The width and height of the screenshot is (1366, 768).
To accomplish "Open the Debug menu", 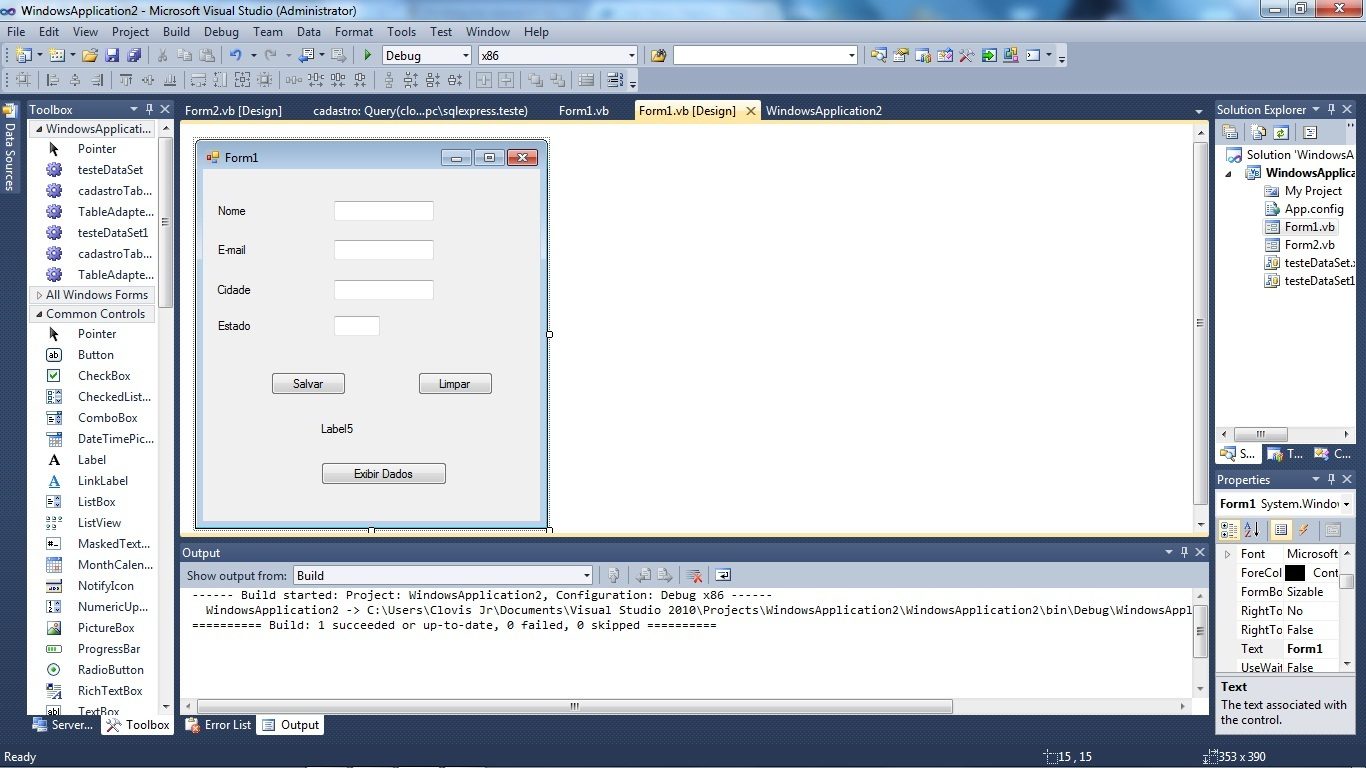I will [x=221, y=32].
